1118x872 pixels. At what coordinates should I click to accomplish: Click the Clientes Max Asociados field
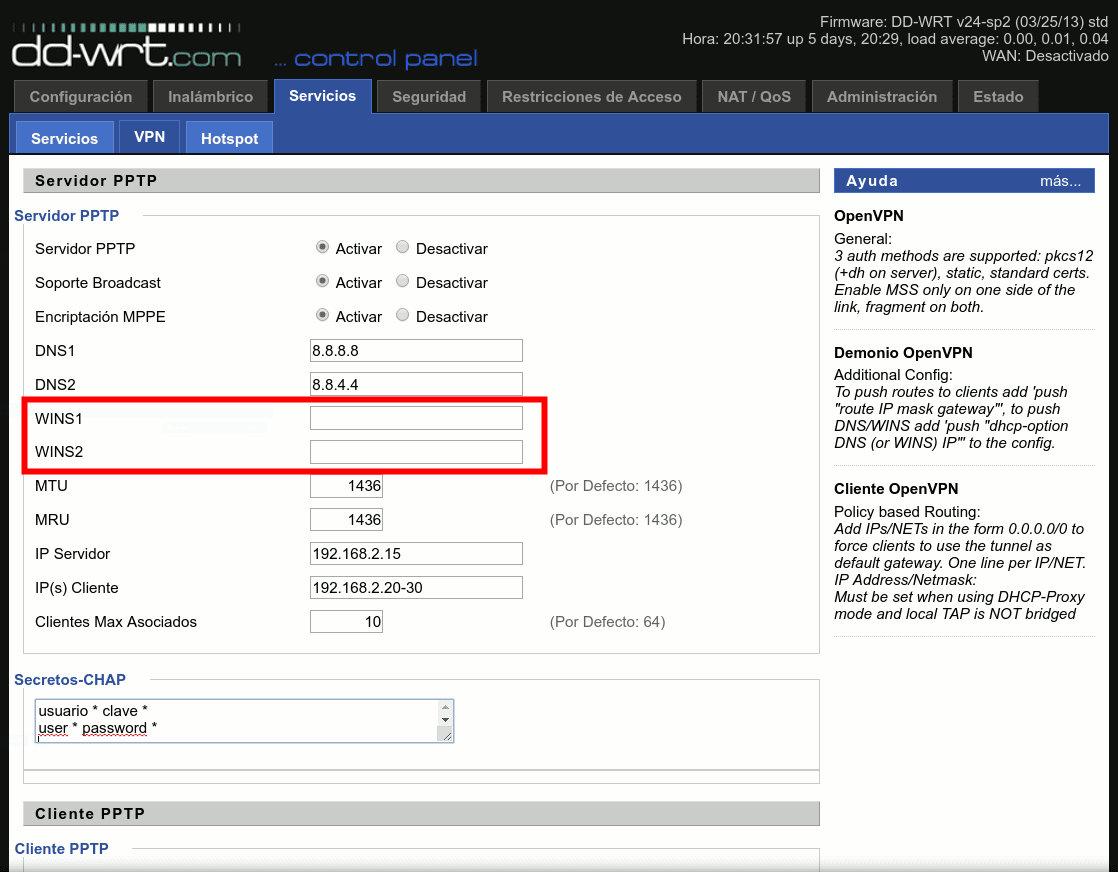347,622
